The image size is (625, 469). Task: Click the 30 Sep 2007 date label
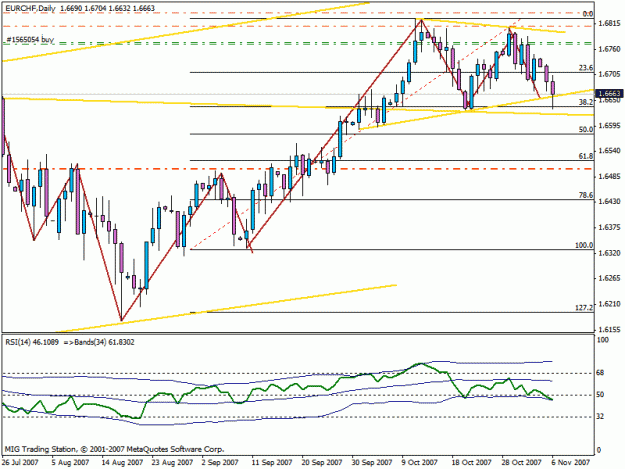(371, 462)
